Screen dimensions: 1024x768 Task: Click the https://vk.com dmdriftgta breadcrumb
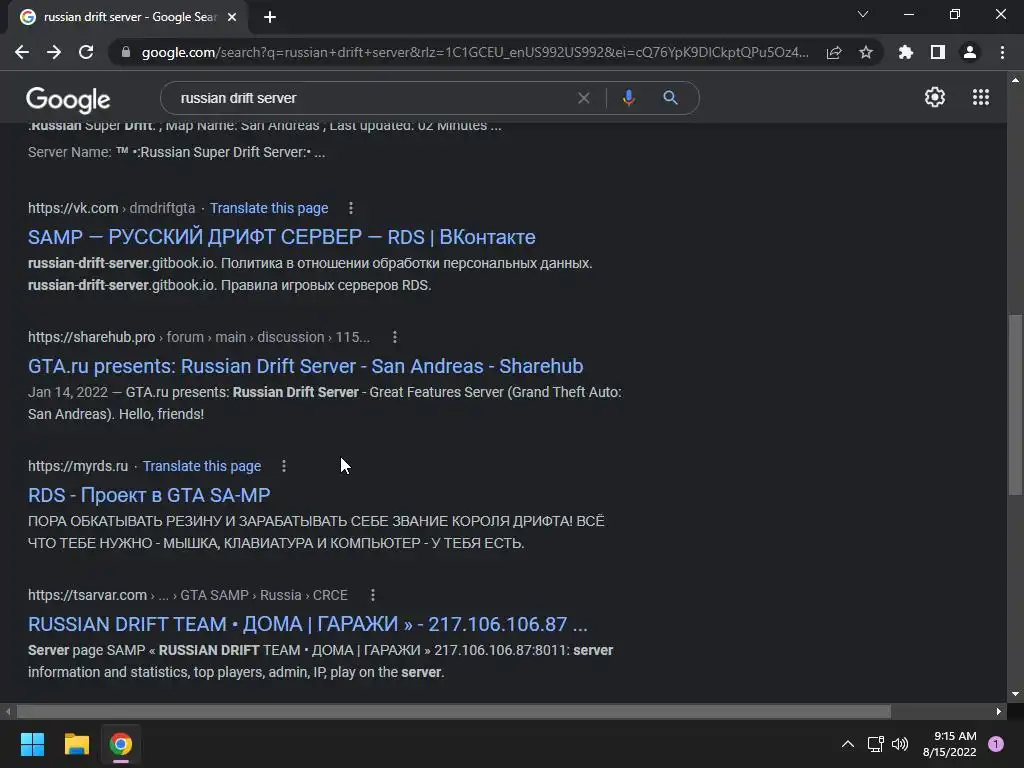[x=112, y=208]
